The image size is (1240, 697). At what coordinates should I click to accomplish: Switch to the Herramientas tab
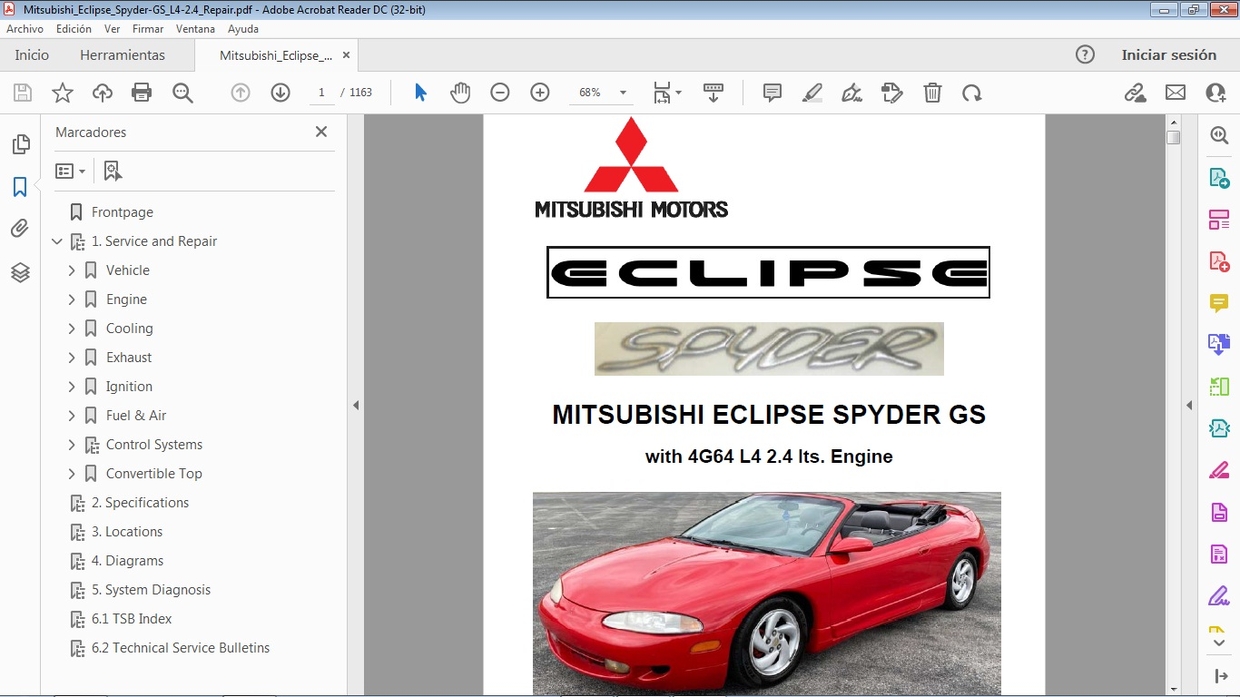(x=122, y=55)
